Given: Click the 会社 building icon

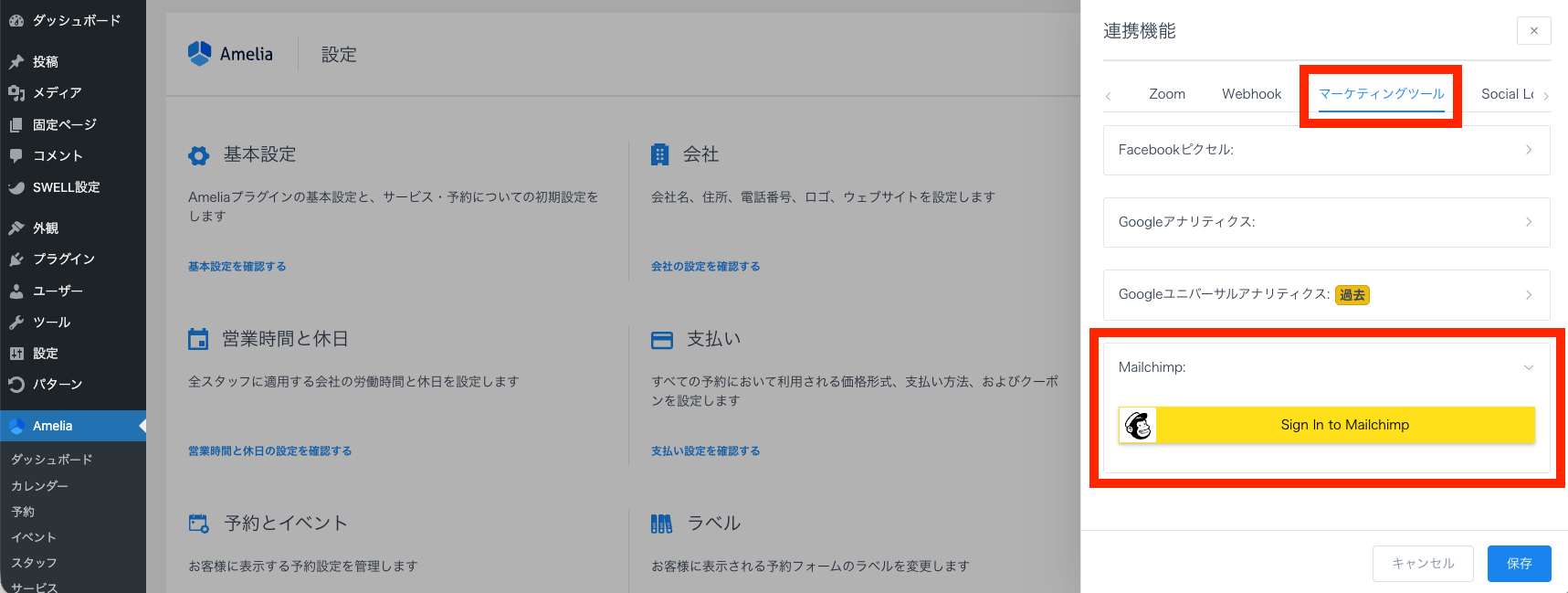Looking at the screenshot, I should coord(659,155).
